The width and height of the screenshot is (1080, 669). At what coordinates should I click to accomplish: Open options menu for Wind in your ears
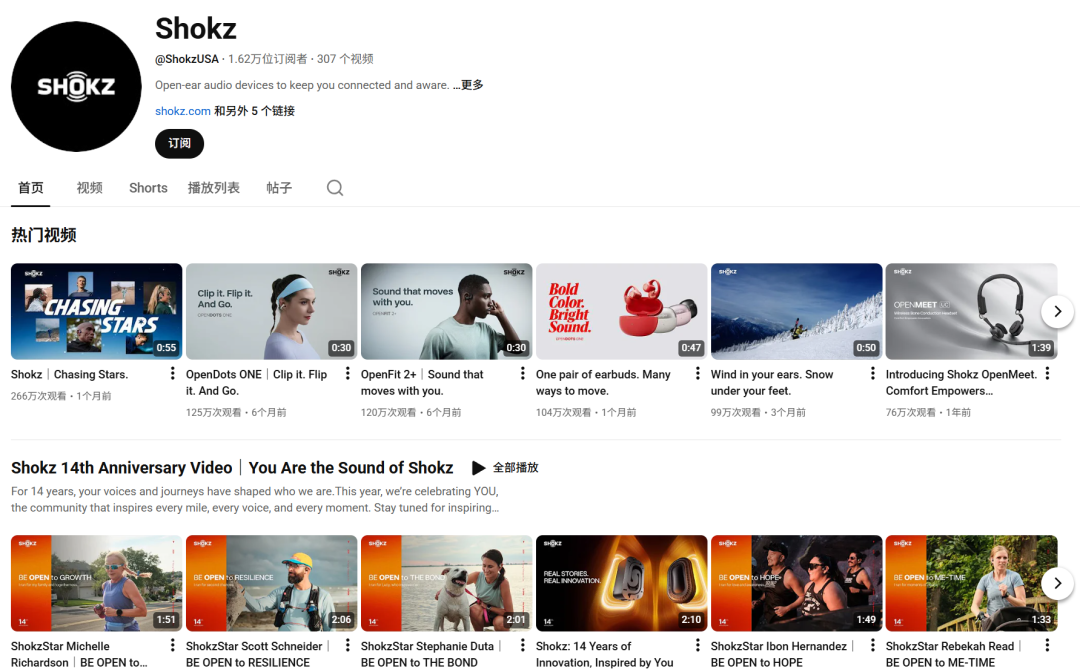click(872, 373)
